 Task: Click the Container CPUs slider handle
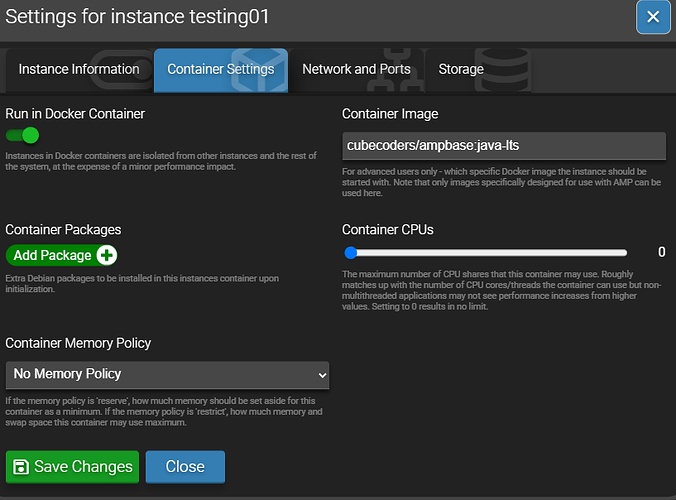coord(351,253)
